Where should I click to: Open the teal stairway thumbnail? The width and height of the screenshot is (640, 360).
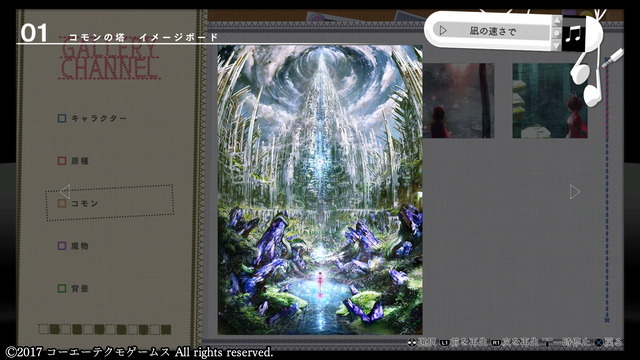pyautogui.click(x=550, y=100)
